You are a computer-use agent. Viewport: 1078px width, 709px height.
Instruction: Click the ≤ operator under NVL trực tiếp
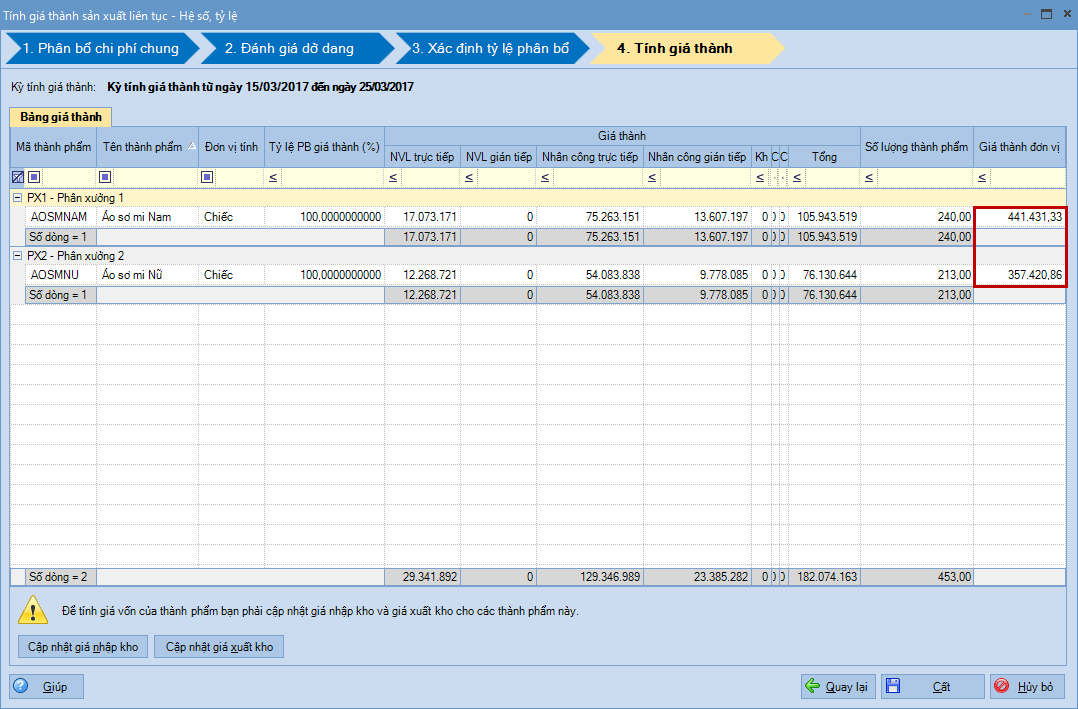tap(394, 177)
